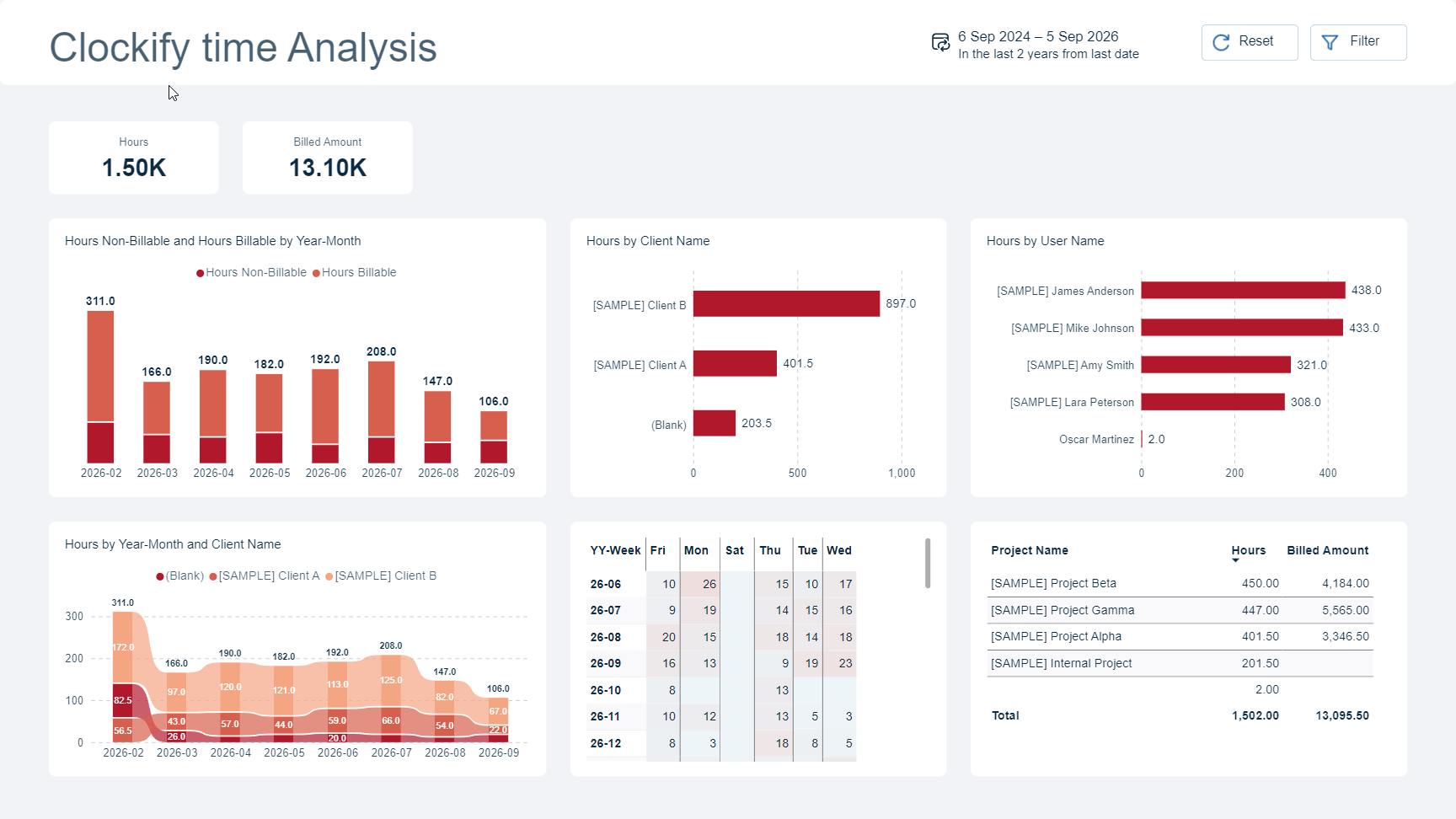This screenshot has width=1456, height=819.
Task: Click the Tue column header
Action: click(807, 550)
